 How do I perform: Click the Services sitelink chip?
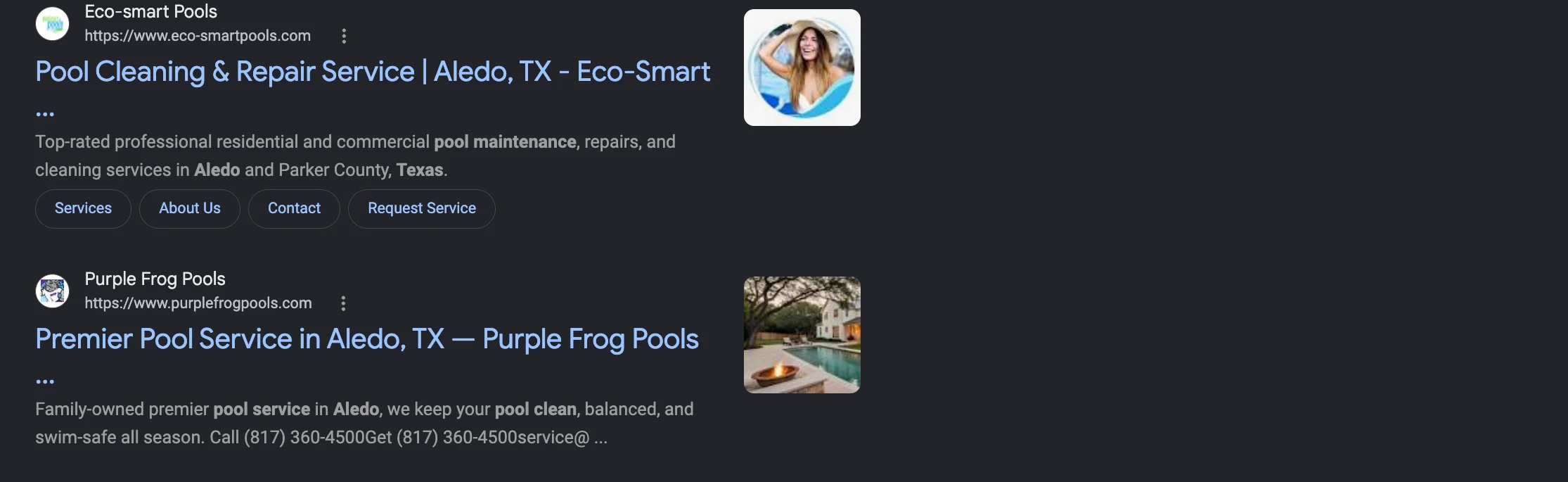[x=83, y=208]
